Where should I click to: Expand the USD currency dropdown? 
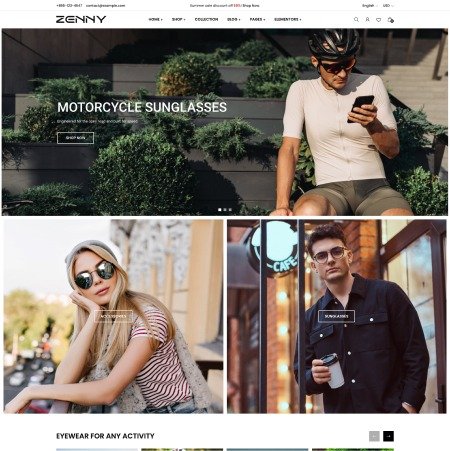pyautogui.click(x=388, y=6)
